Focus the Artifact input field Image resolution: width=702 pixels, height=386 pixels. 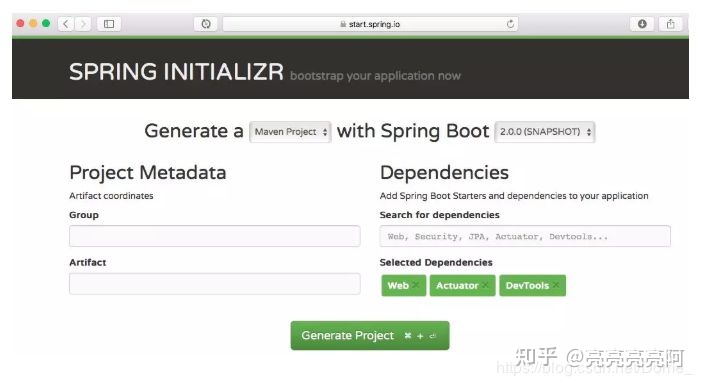[x=214, y=283]
